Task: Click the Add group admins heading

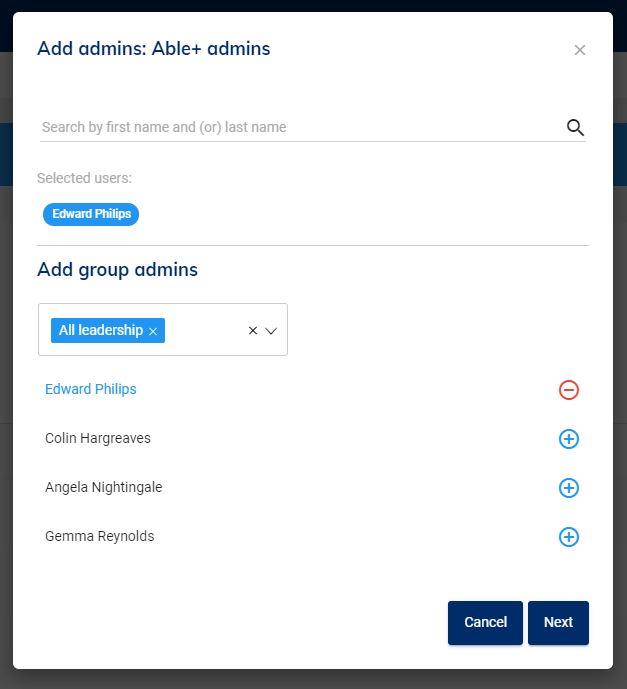Action: click(117, 270)
